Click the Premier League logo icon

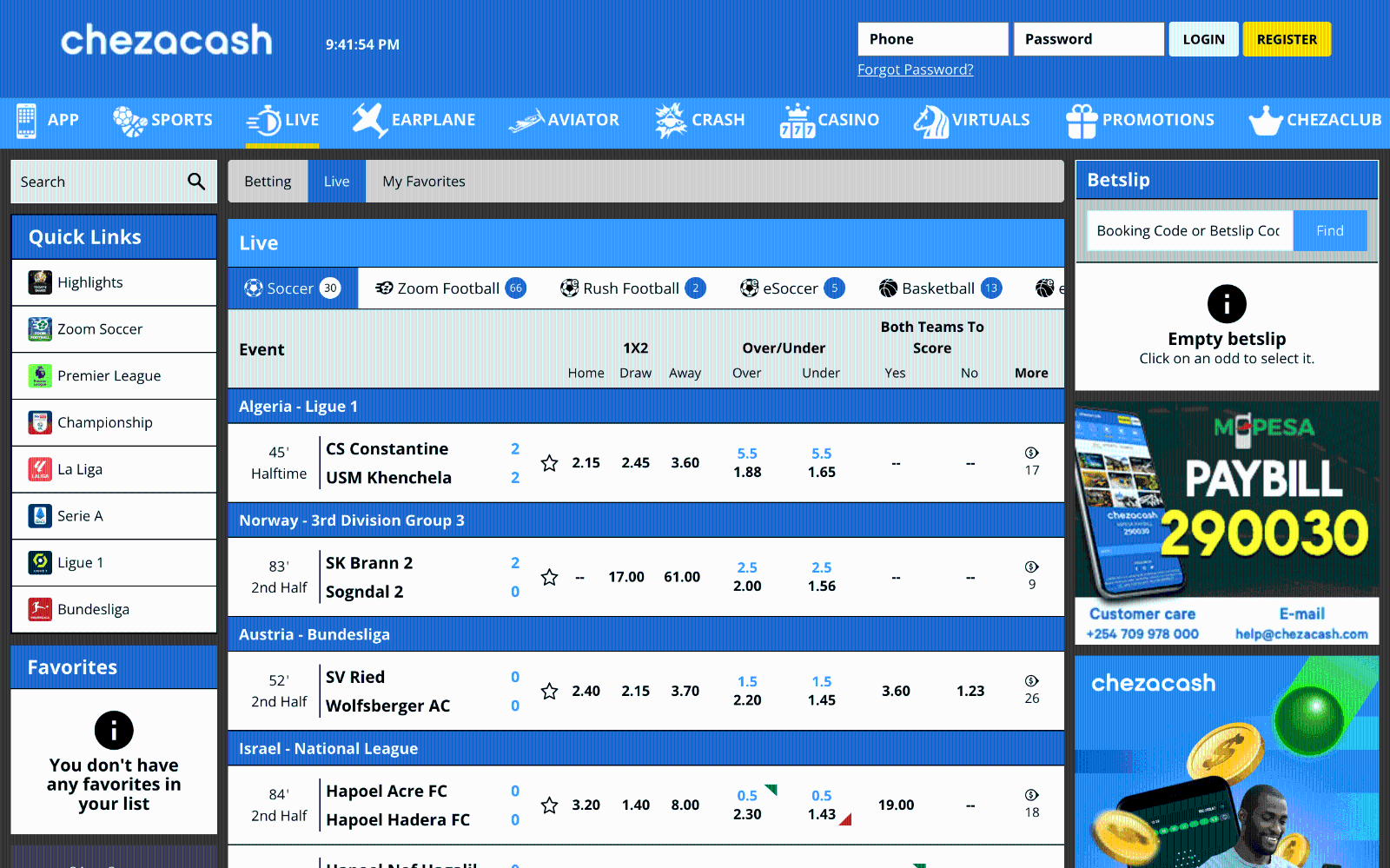pyautogui.click(x=40, y=375)
